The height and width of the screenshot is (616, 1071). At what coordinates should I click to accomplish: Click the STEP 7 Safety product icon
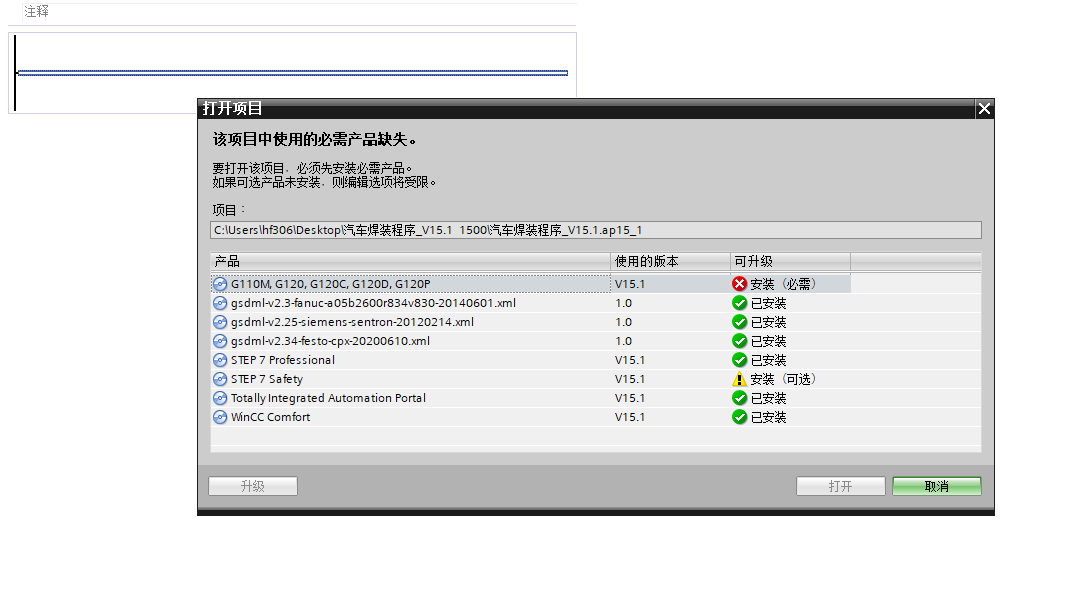[x=220, y=379]
